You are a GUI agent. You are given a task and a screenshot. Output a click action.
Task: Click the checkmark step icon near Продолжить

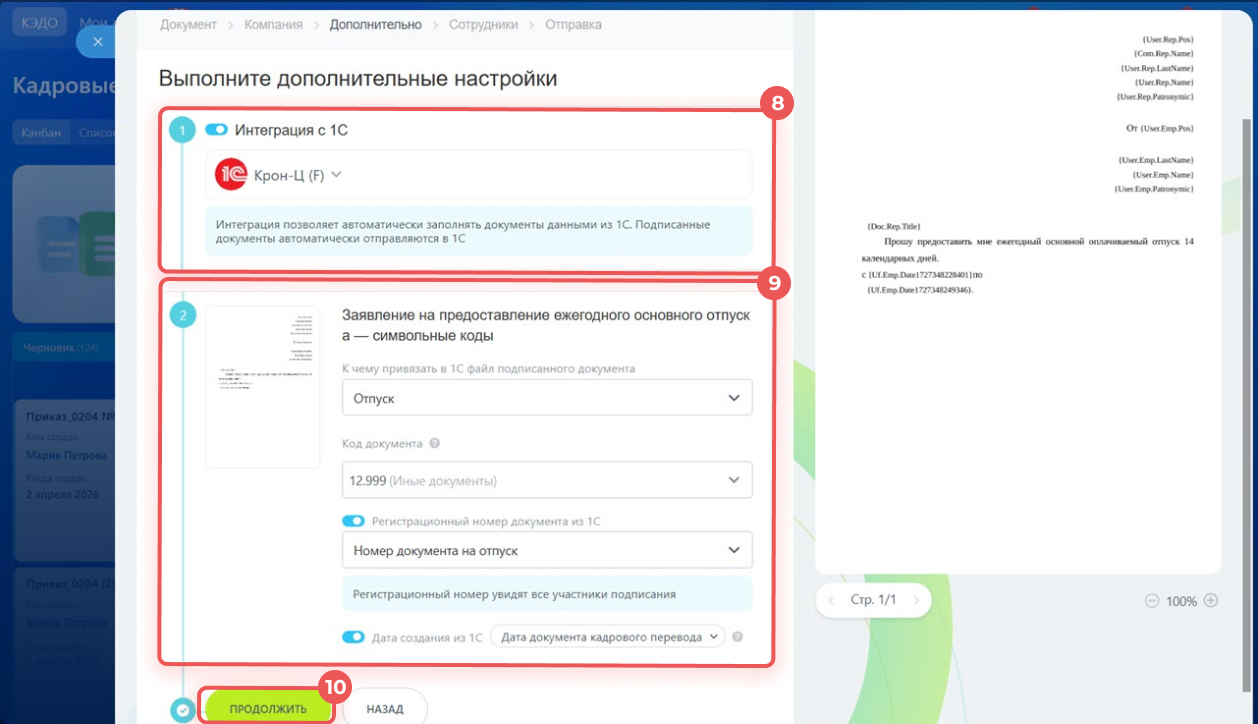[182, 709]
